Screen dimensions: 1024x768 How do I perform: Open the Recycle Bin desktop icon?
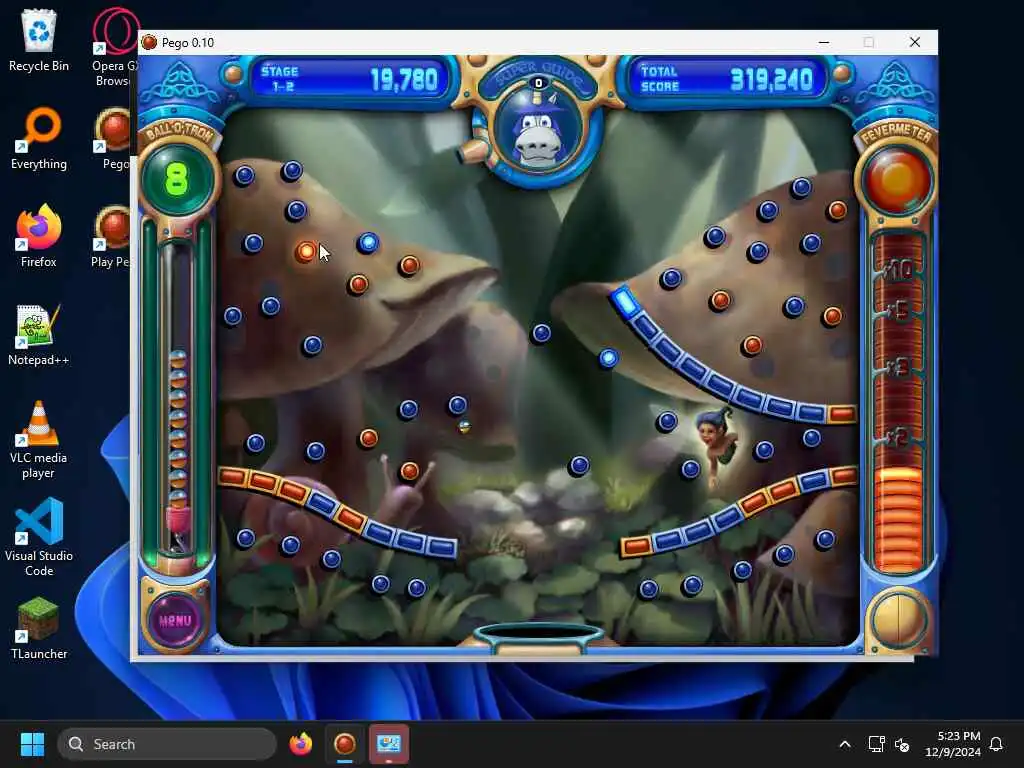pyautogui.click(x=39, y=40)
